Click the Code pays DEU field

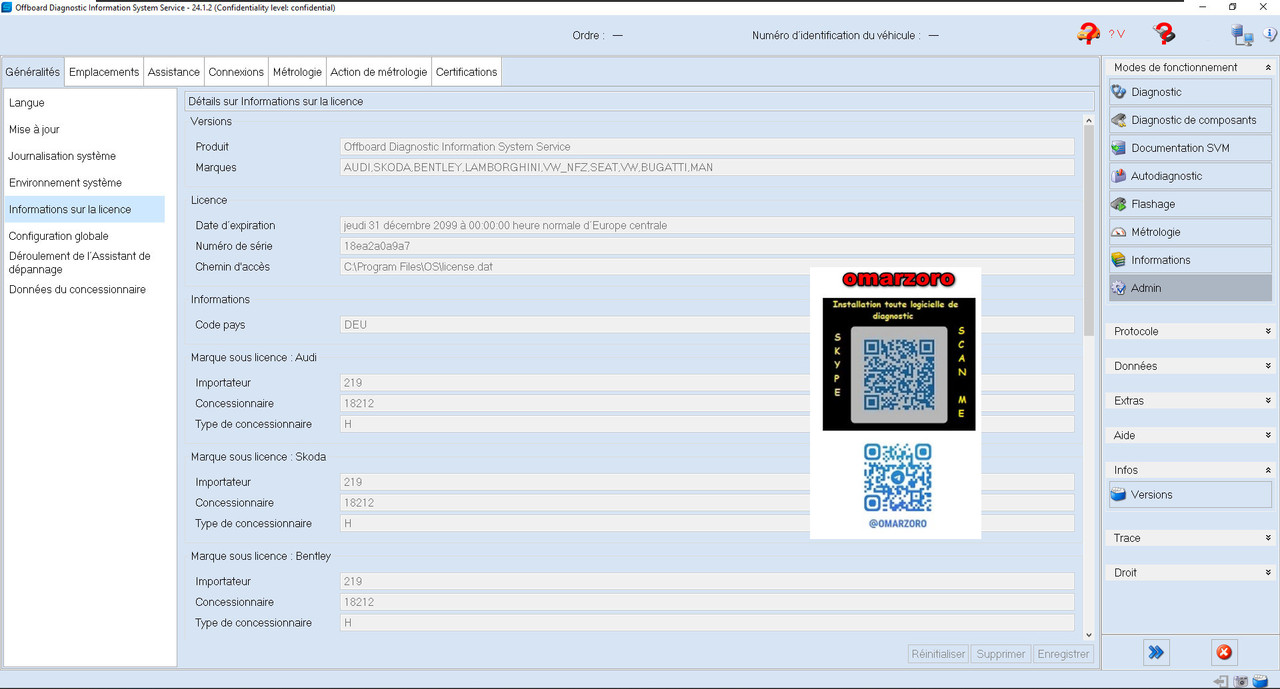tap(707, 325)
